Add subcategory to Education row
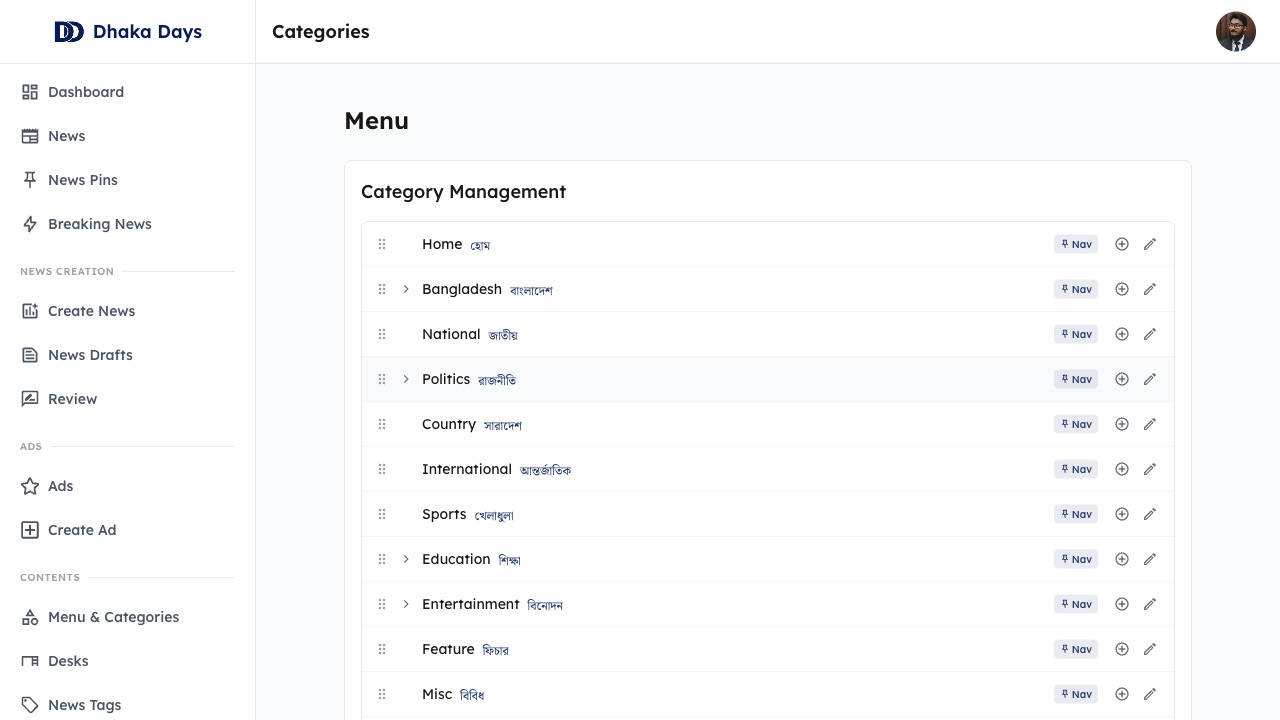The image size is (1280, 720). coord(1122,559)
